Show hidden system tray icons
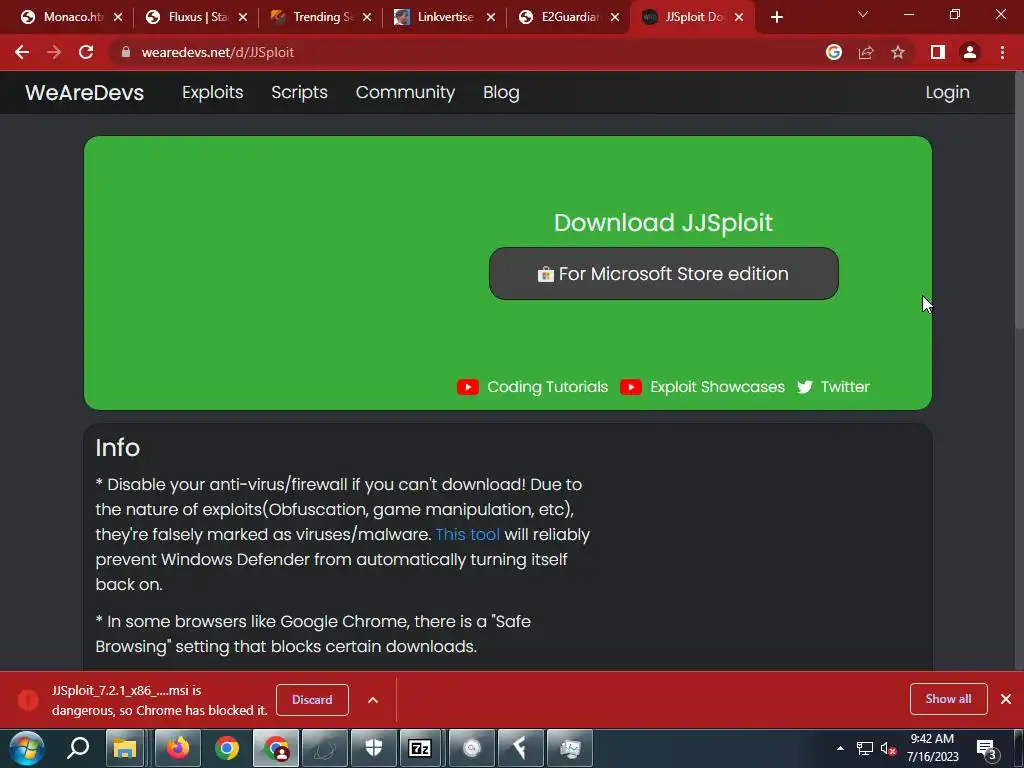1024x768 pixels. pyautogui.click(x=840, y=748)
